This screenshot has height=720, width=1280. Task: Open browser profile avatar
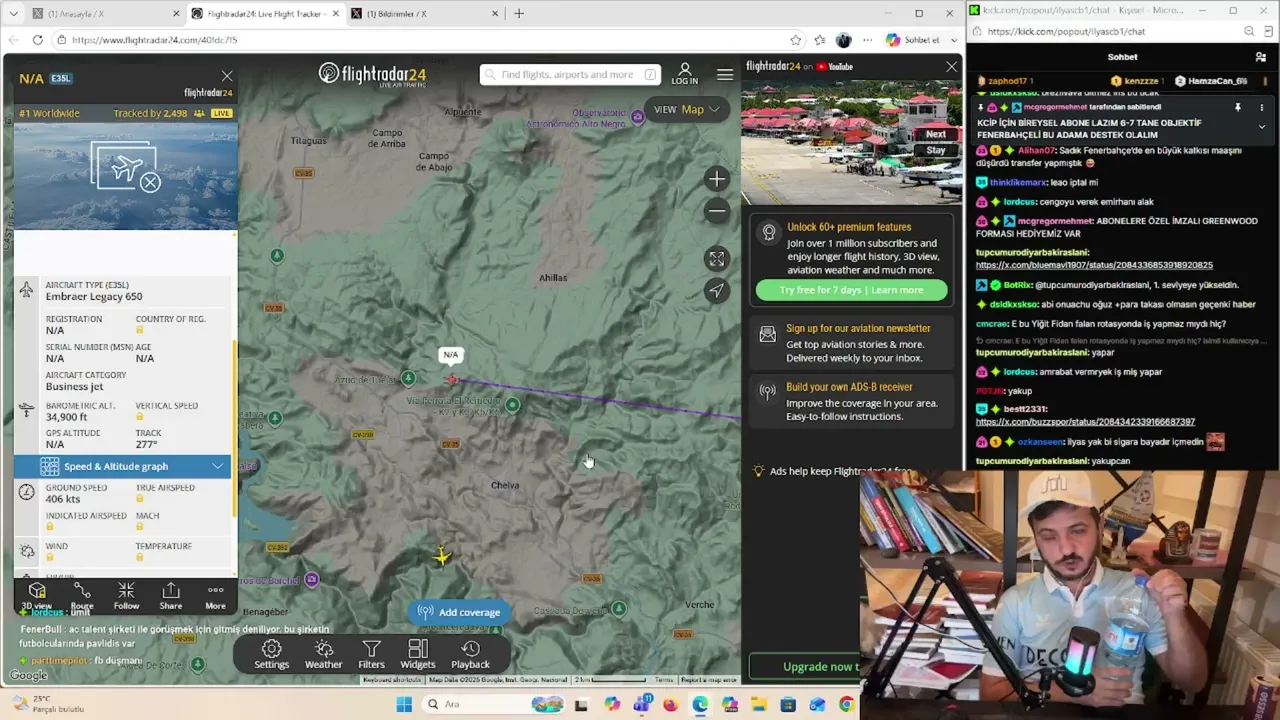click(843, 40)
